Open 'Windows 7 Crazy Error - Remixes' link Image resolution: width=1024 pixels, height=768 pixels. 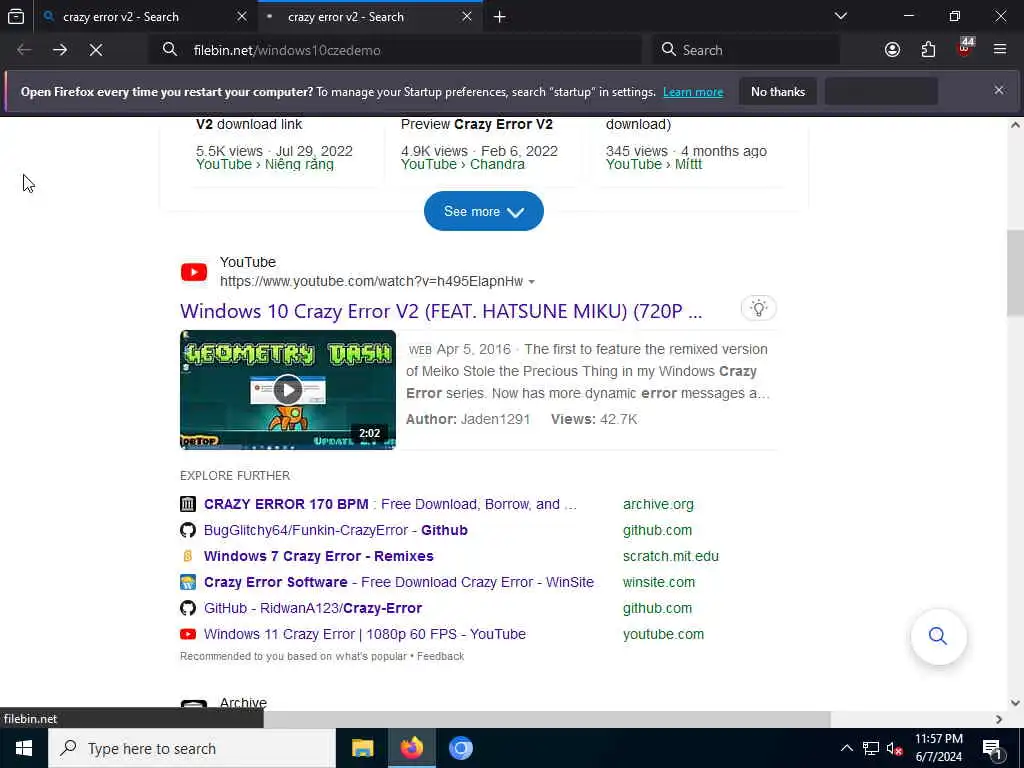(319, 556)
